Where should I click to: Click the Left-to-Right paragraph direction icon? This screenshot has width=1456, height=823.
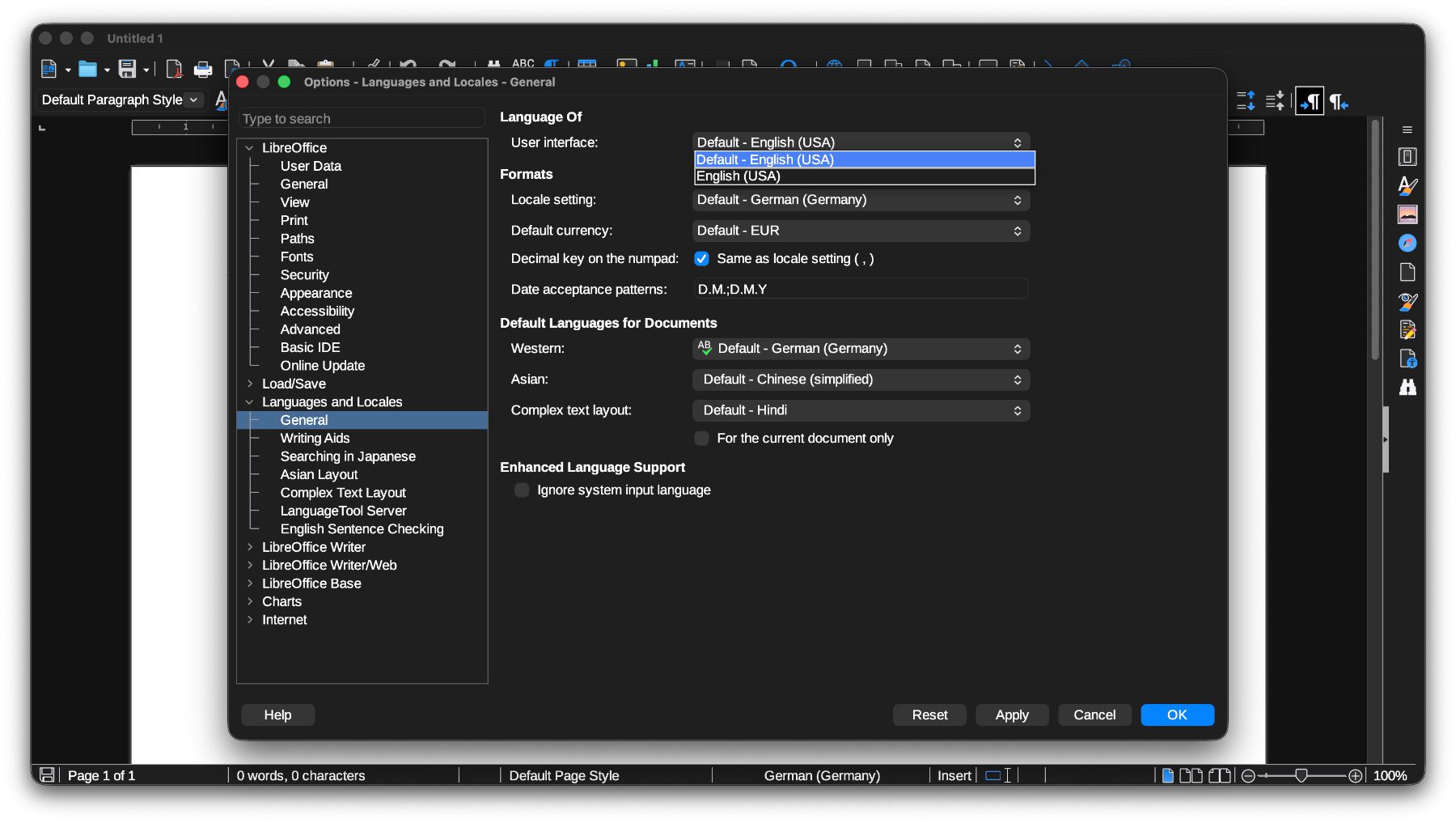tap(1310, 101)
